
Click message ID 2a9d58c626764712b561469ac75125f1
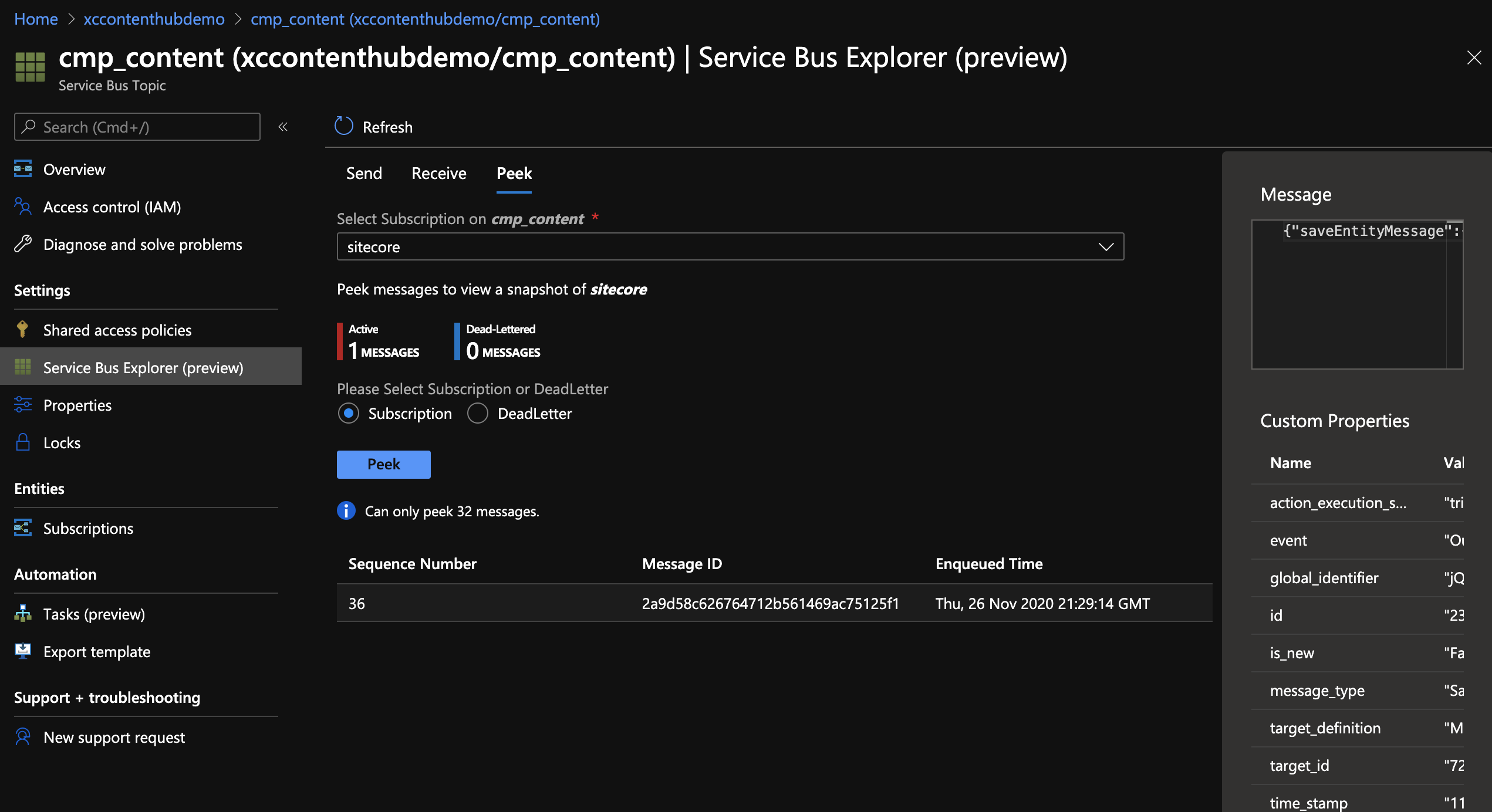[771, 604]
